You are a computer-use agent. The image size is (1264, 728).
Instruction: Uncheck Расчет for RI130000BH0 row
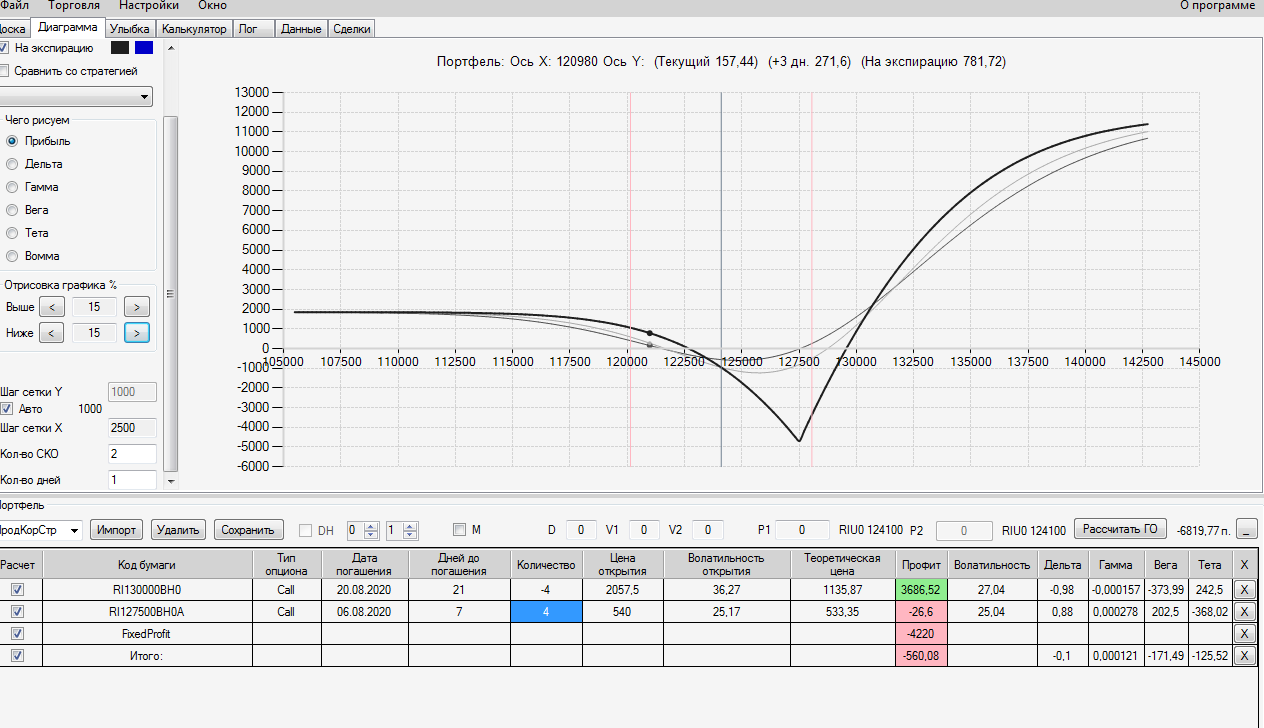17,590
